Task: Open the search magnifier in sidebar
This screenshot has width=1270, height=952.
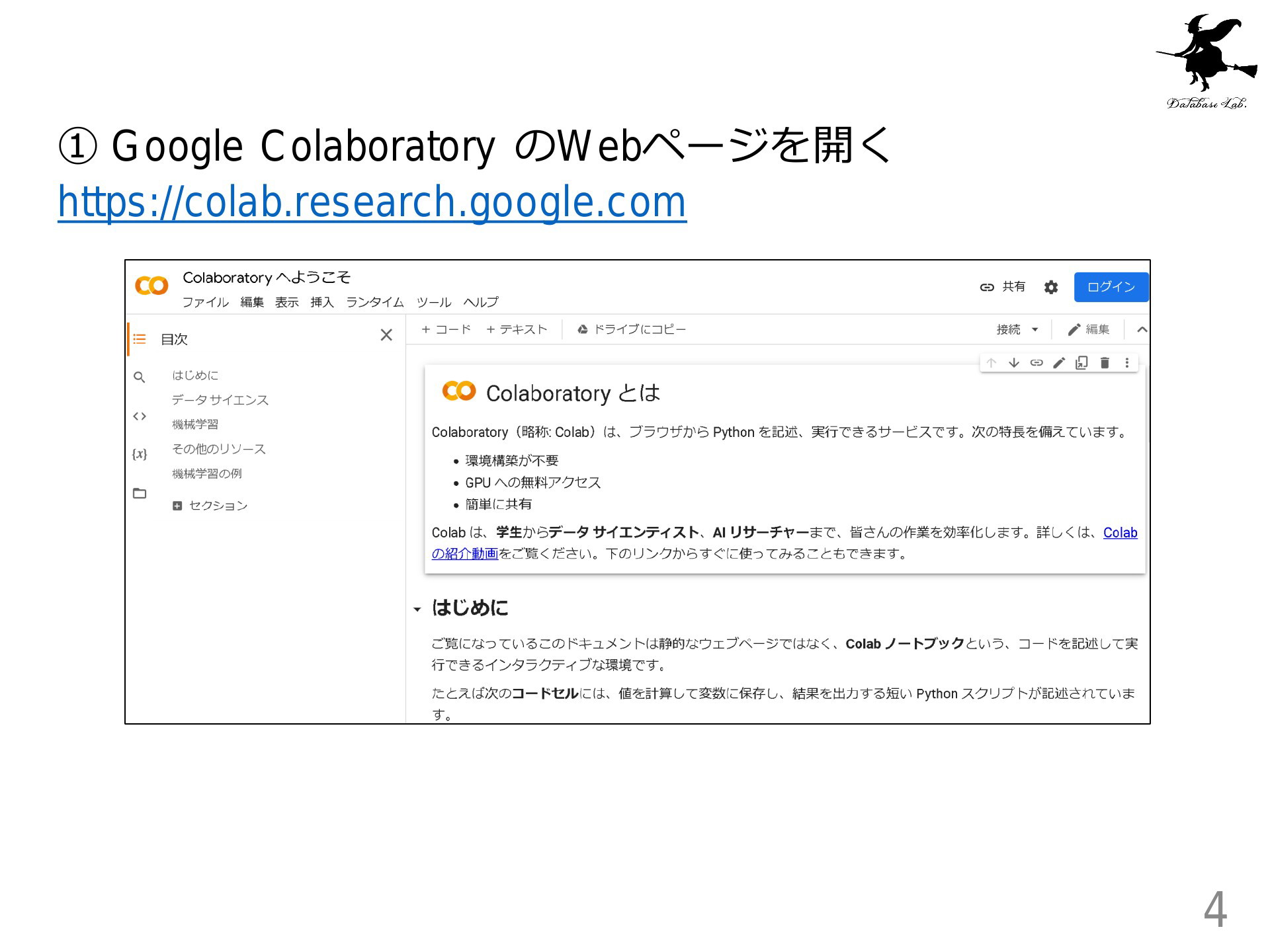Action: (x=140, y=377)
